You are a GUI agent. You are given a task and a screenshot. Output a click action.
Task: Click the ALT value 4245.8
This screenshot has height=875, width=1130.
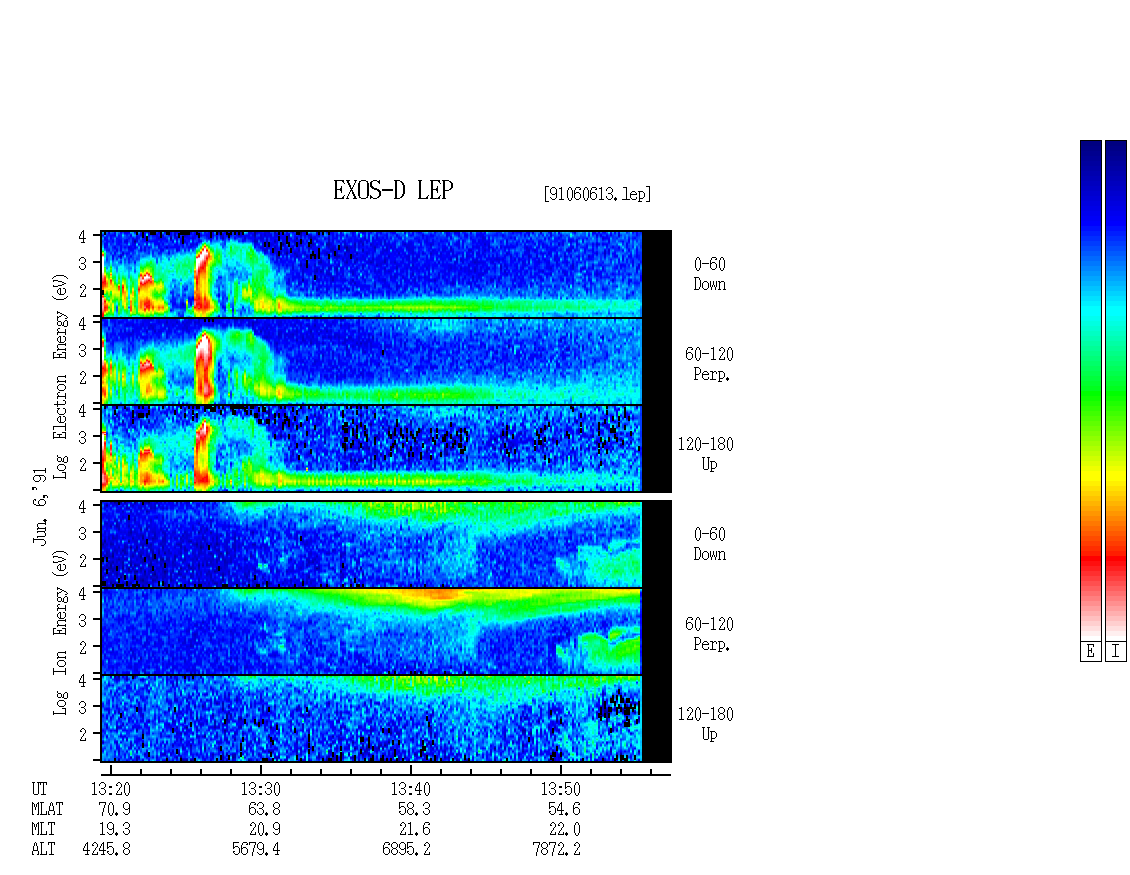pyautogui.click(x=107, y=850)
